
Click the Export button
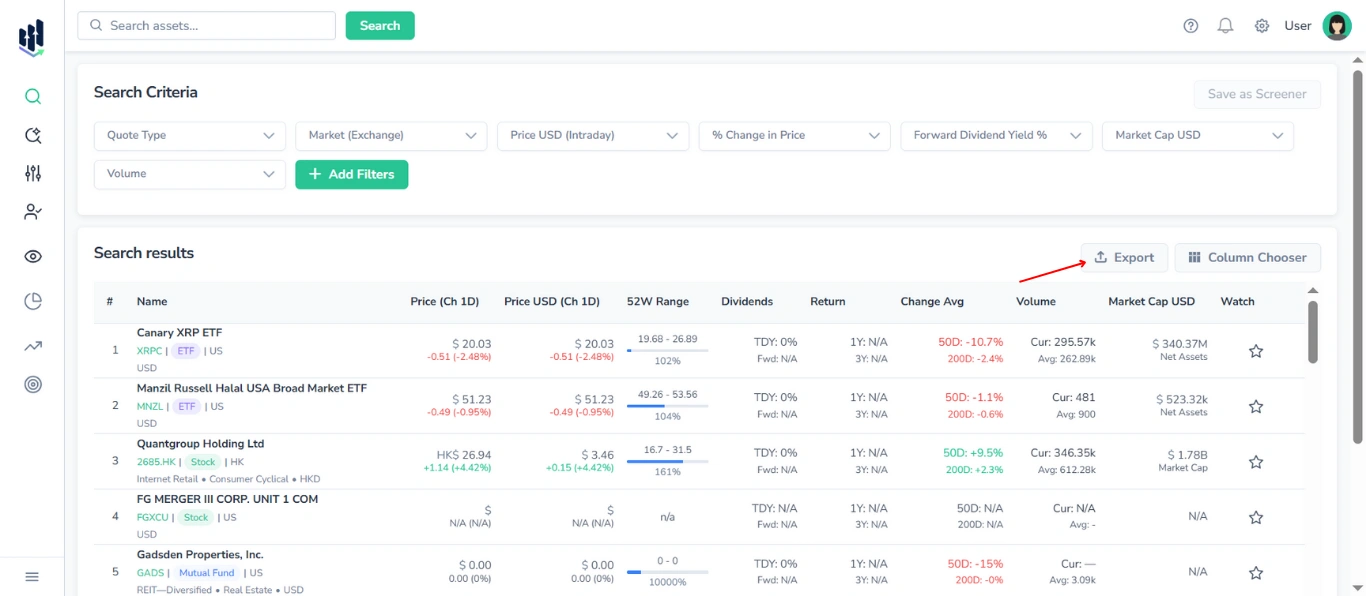pyautogui.click(x=1124, y=258)
